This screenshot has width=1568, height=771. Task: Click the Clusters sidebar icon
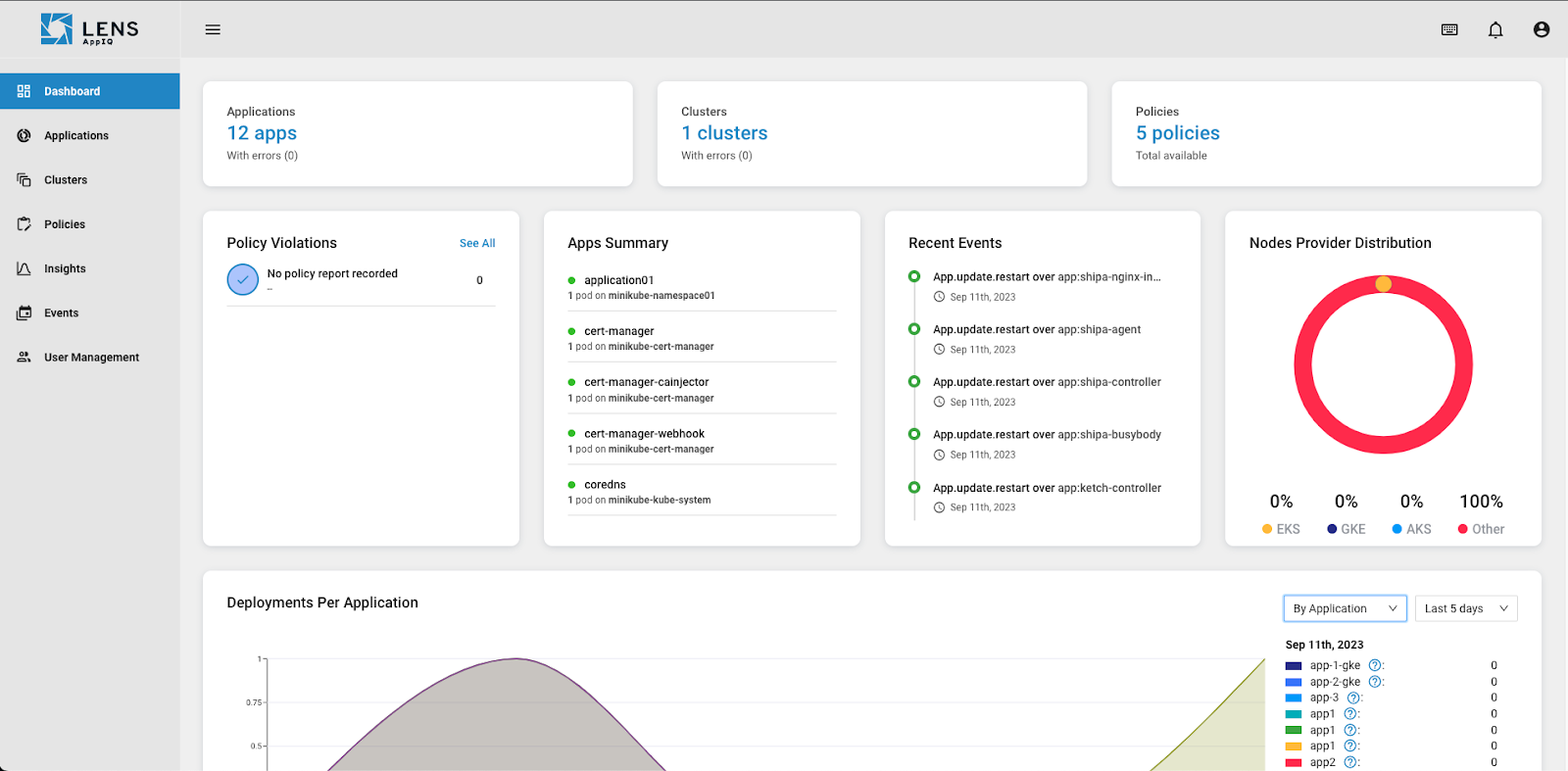[24, 179]
